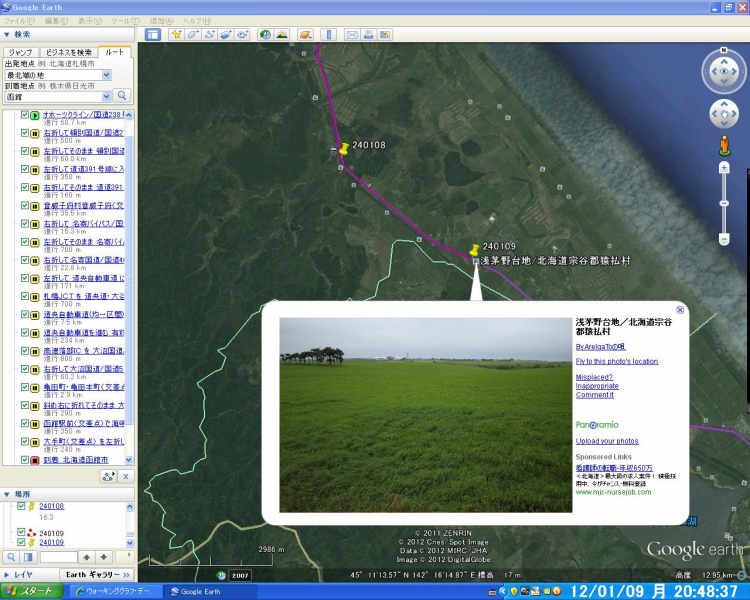Switch to the ビジネスを検索 tab

pos(68,52)
